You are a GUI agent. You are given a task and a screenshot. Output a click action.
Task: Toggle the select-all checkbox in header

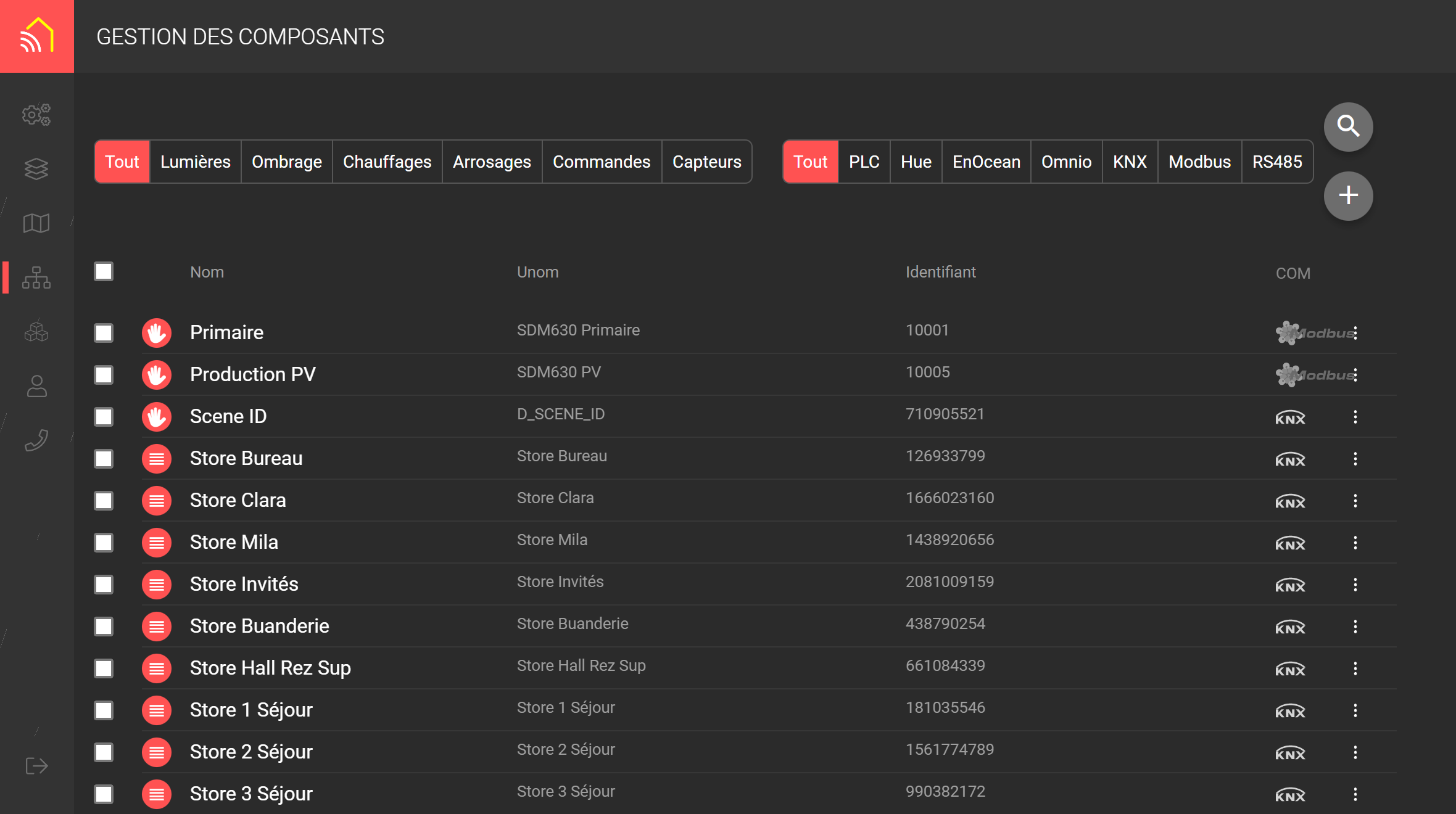click(104, 271)
